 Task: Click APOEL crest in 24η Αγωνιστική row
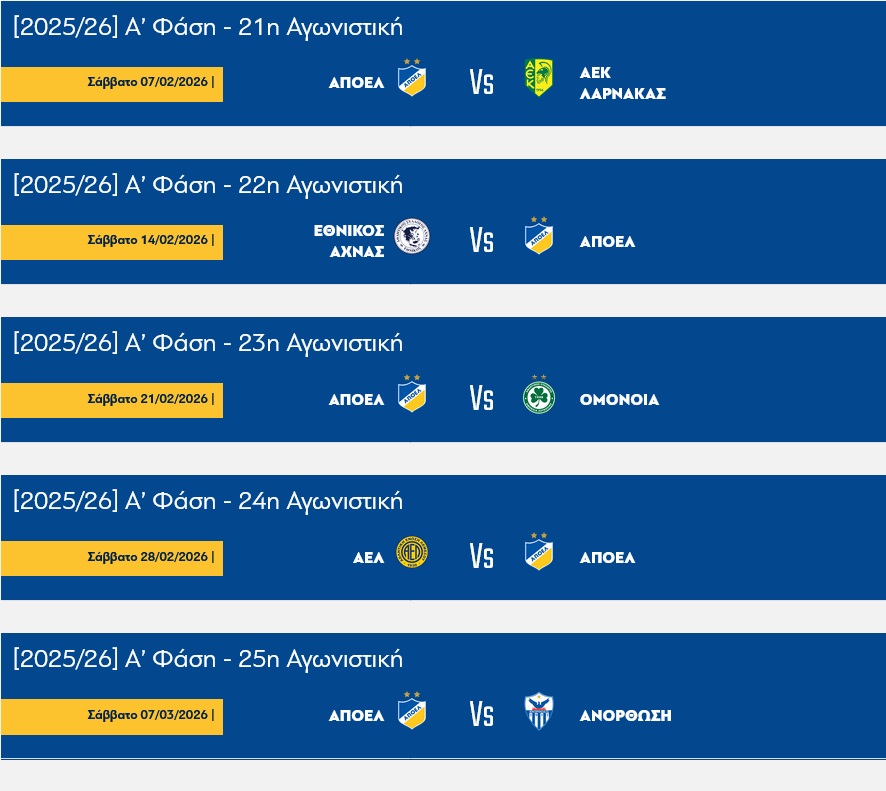pyautogui.click(x=538, y=553)
